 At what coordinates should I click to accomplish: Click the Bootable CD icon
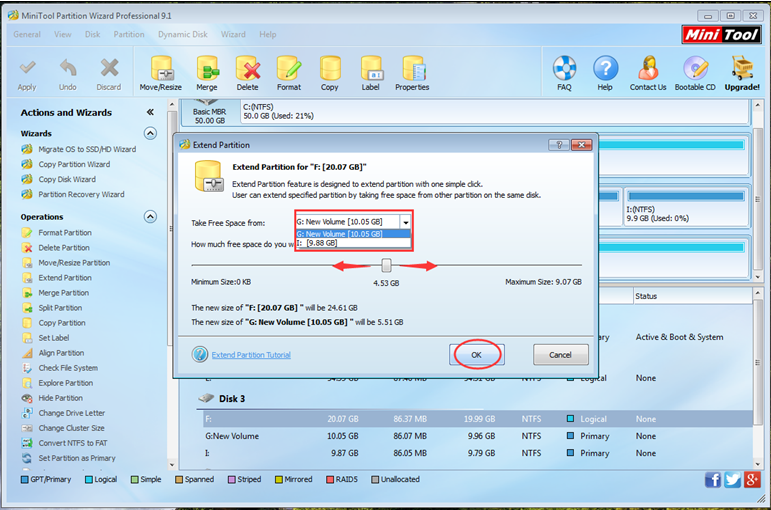pos(695,68)
